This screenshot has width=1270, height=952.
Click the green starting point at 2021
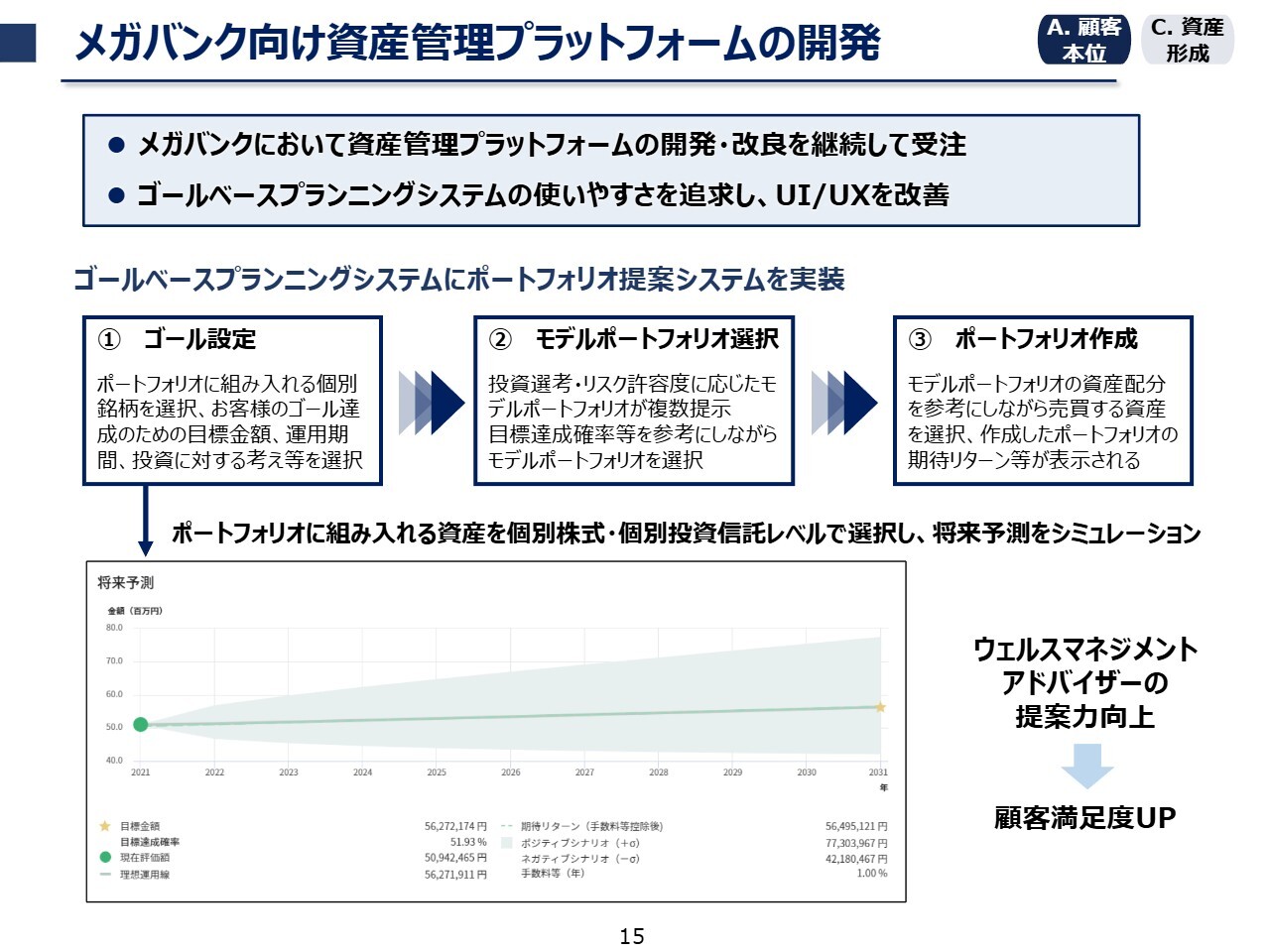pos(141,725)
